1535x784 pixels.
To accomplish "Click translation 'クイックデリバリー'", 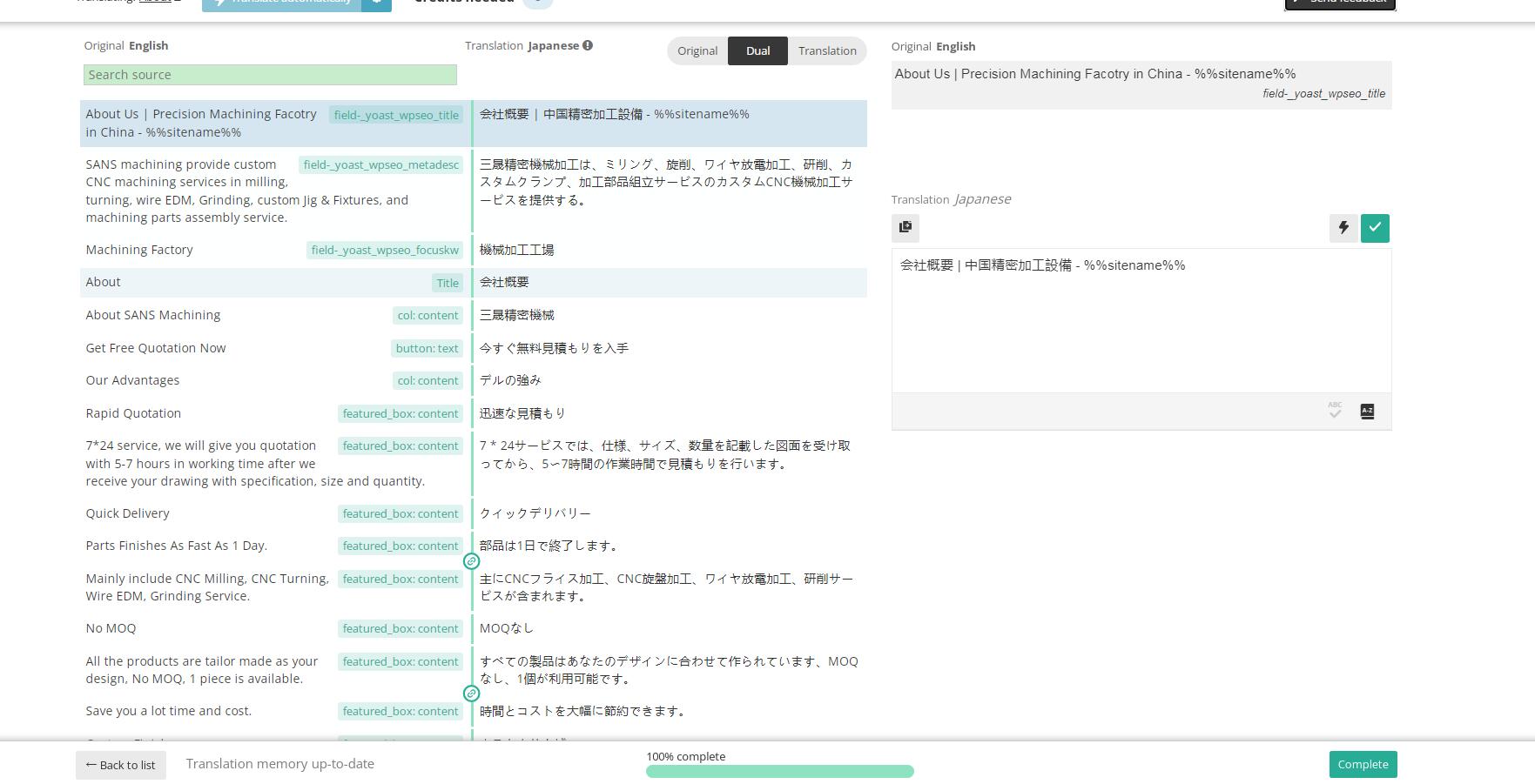I will pyautogui.click(x=535, y=513).
